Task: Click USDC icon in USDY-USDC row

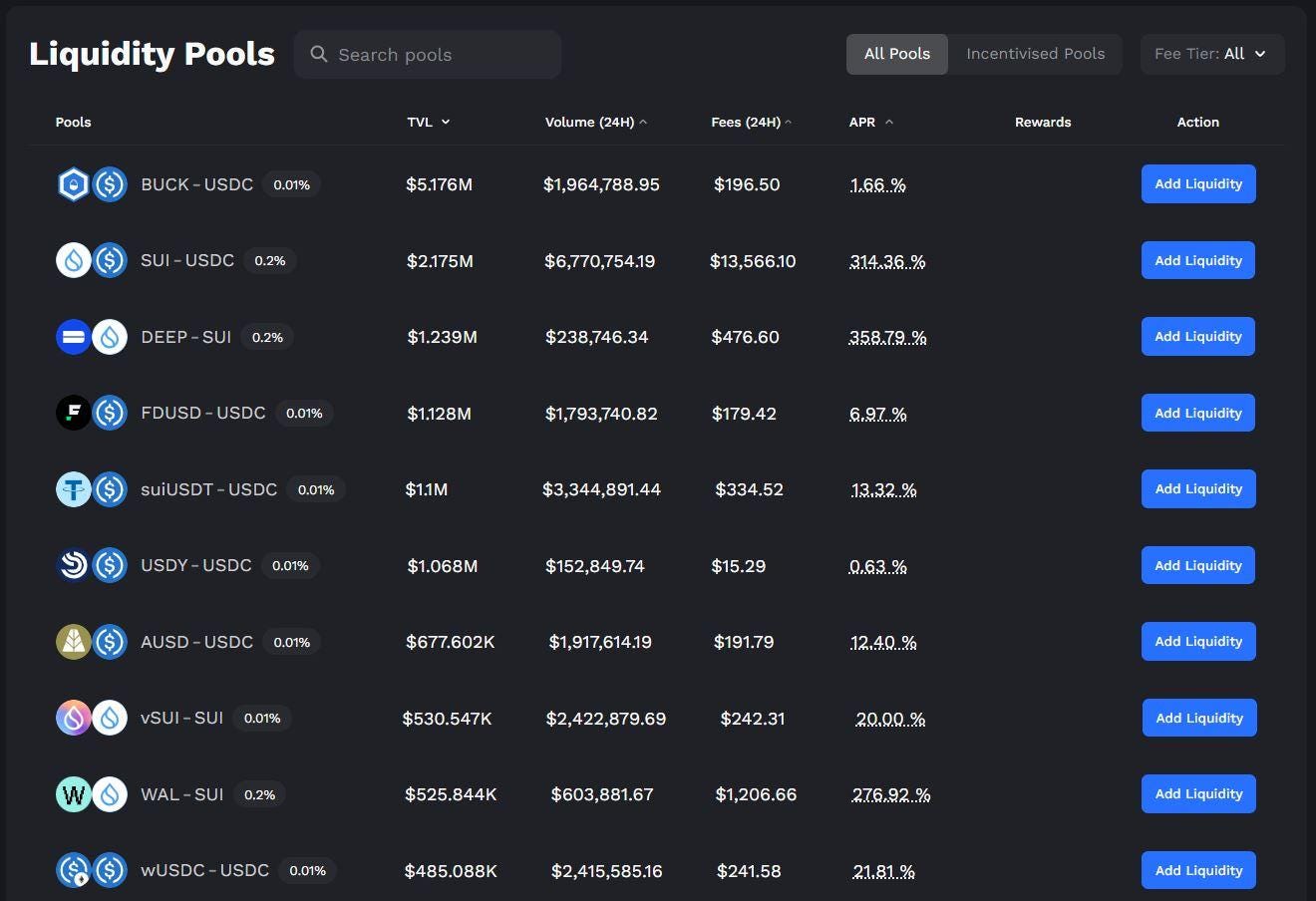Action: tap(110, 565)
